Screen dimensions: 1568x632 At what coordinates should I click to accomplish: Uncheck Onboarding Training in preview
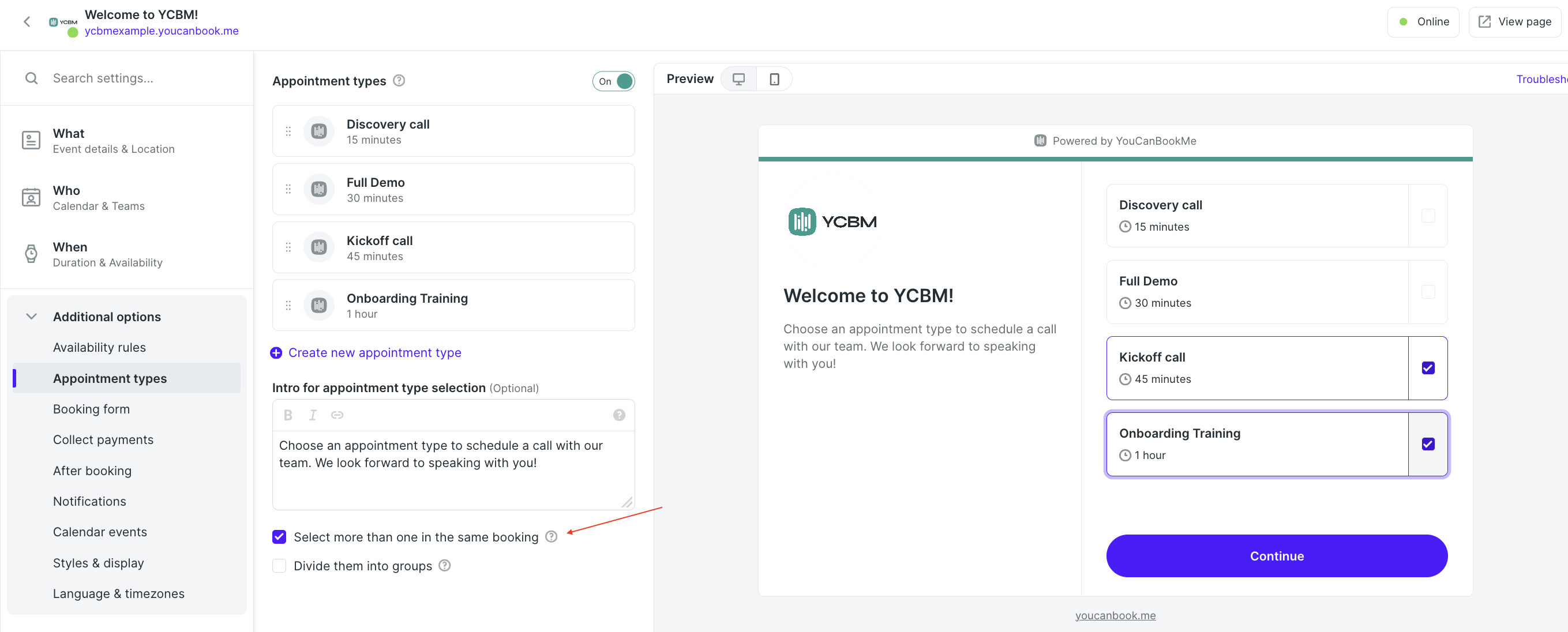(1428, 444)
